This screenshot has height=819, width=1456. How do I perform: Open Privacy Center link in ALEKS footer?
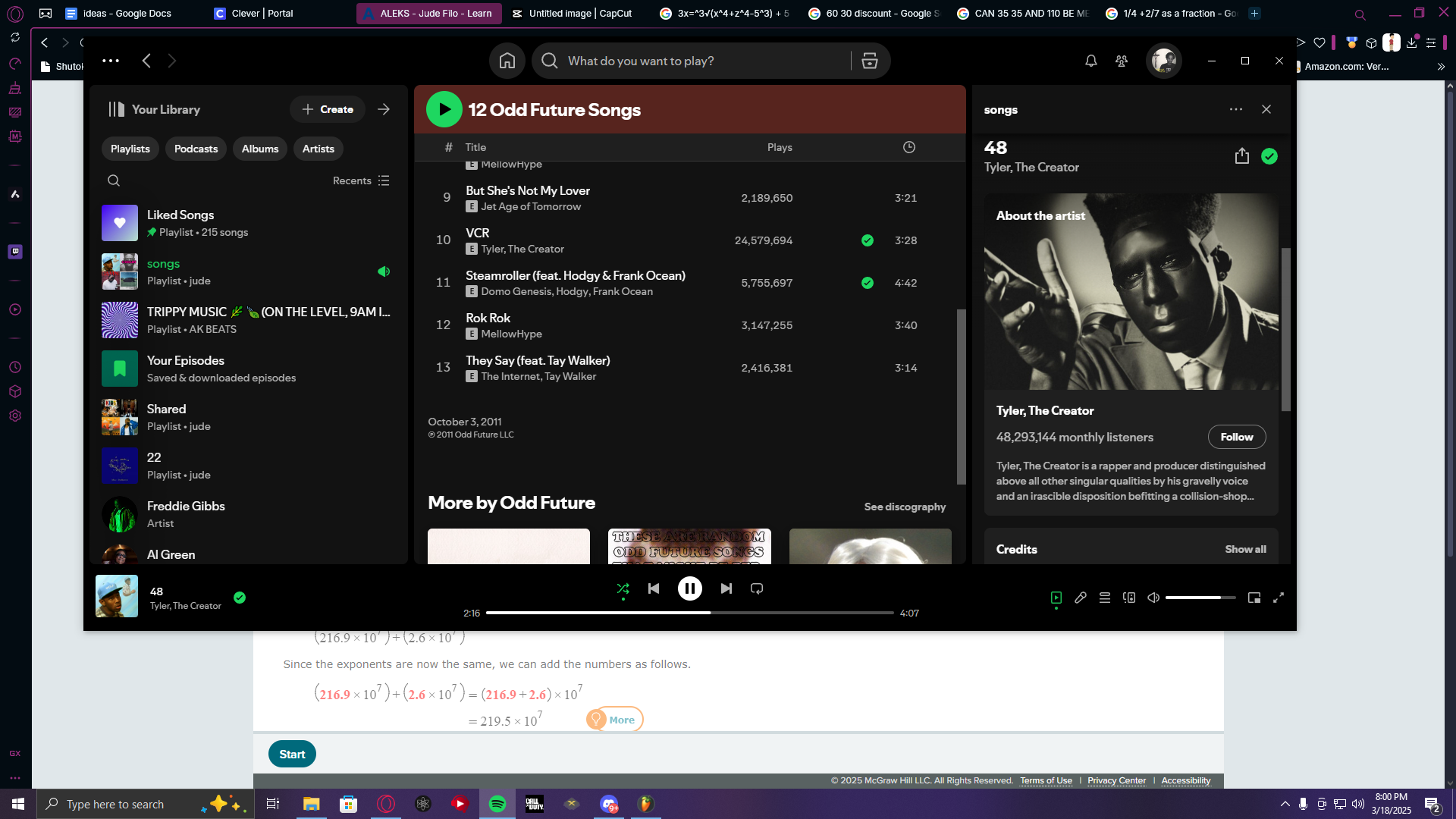coord(1116,780)
